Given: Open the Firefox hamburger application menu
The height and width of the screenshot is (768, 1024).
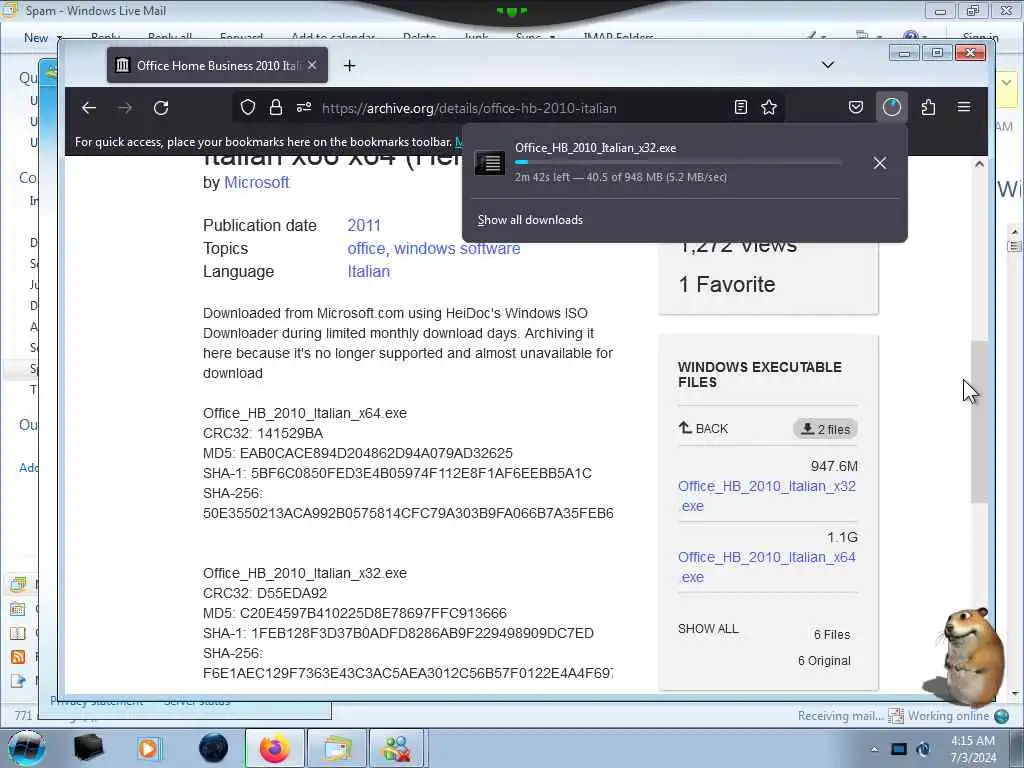Looking at the screenshot, I should [x=964, y=108].
